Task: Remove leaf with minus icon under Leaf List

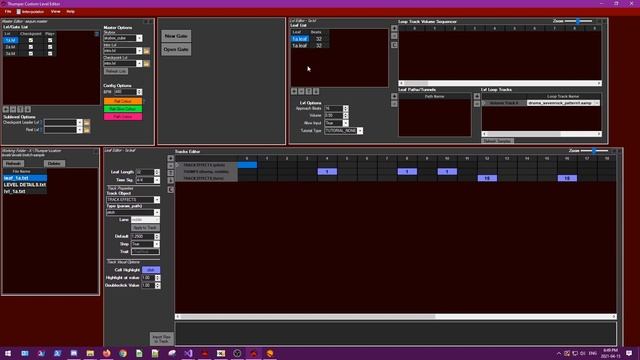Action: pyautogui.click(x=301, y=91)
